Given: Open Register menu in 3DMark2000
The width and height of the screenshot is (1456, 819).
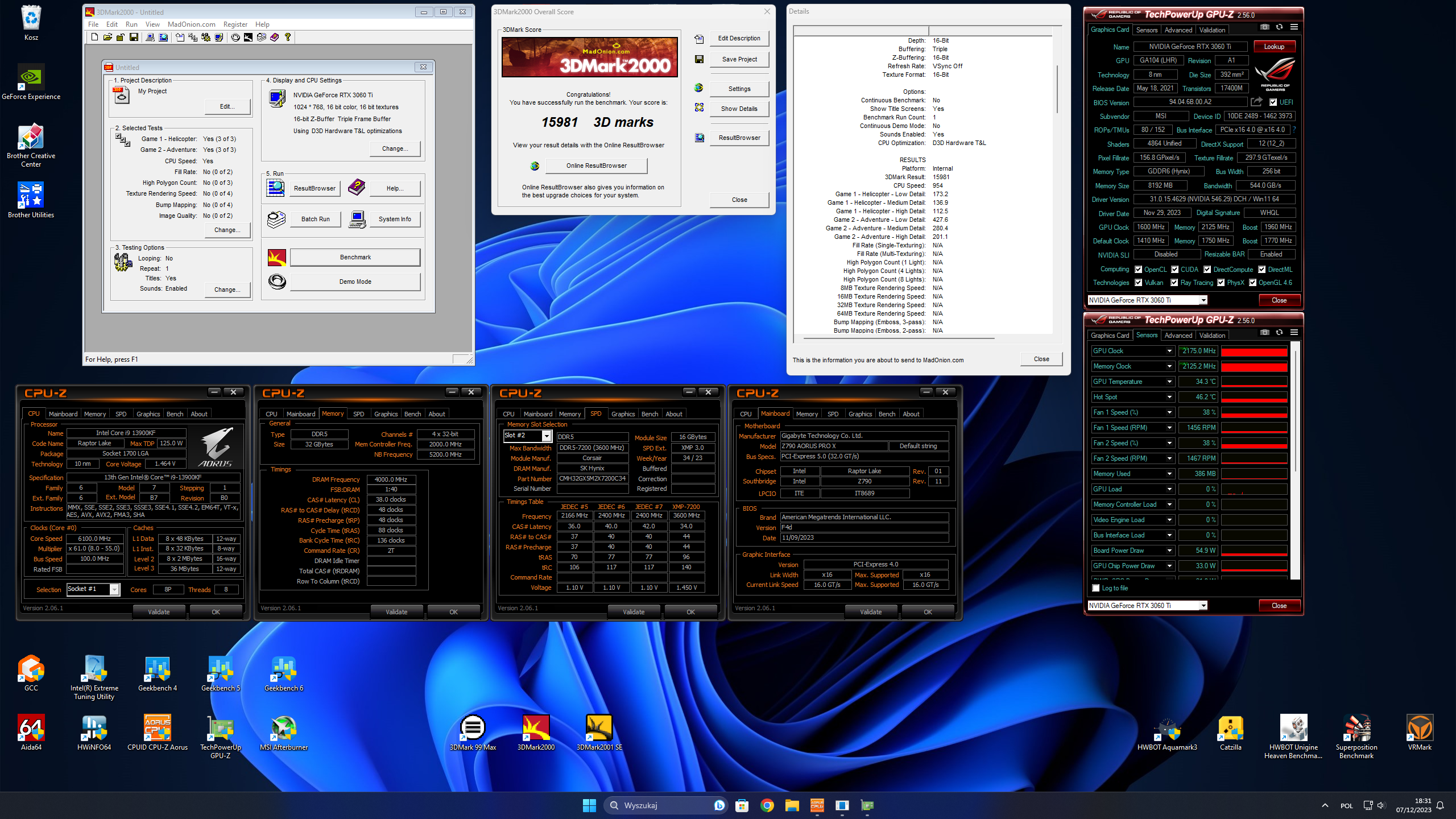Looking at the screenshot, I should point(235,24).
